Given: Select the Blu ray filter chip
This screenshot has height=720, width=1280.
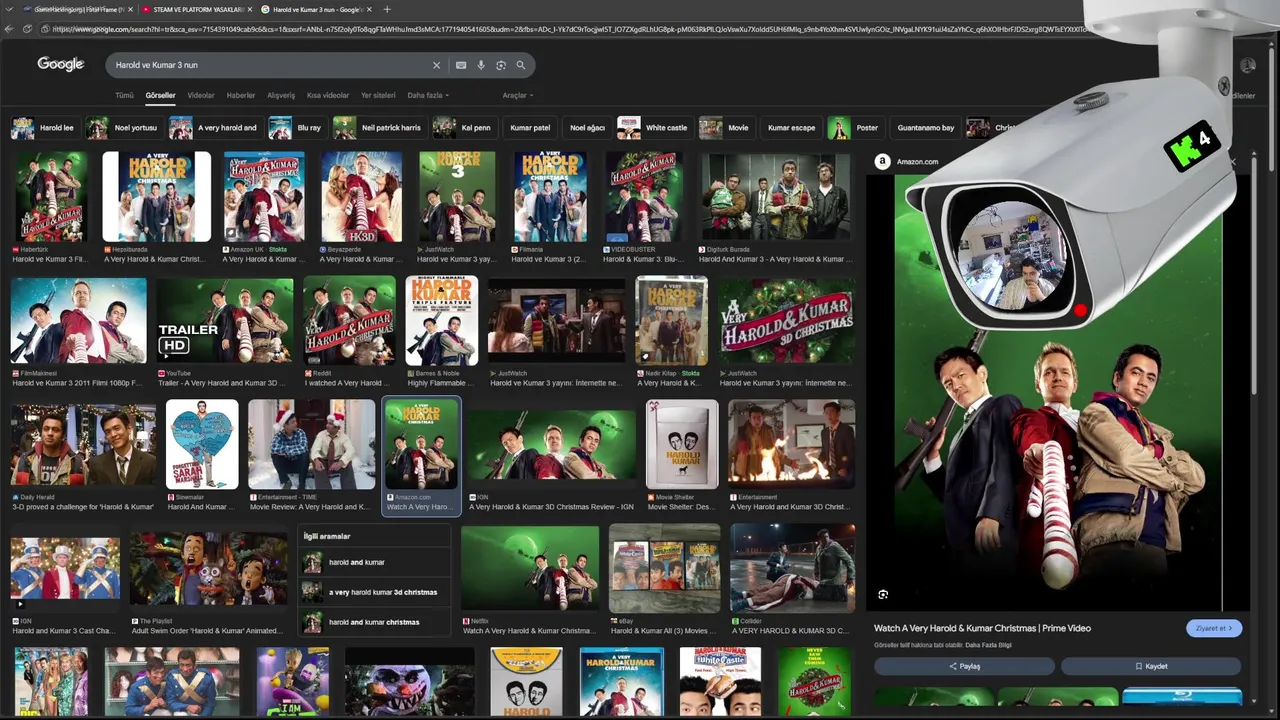Looking at the screenshot, I should tap(296, 128).
